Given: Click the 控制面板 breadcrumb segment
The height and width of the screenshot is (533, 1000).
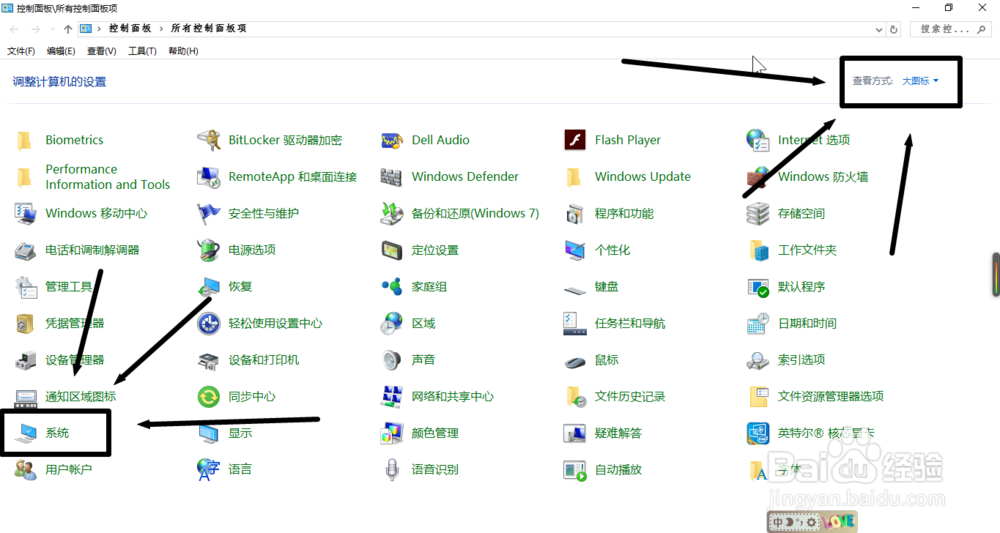Looking at the screenshot, I should [130, 28].
